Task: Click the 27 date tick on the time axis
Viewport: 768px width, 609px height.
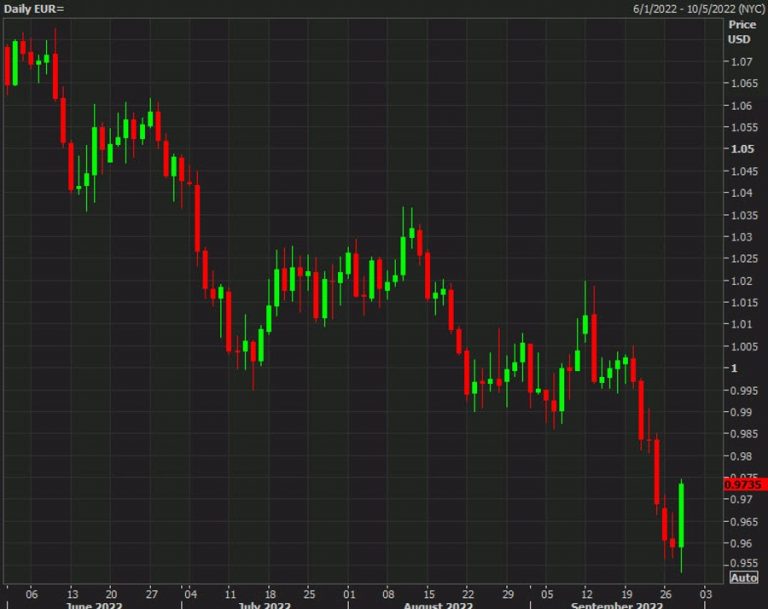Action: (150, 591)
